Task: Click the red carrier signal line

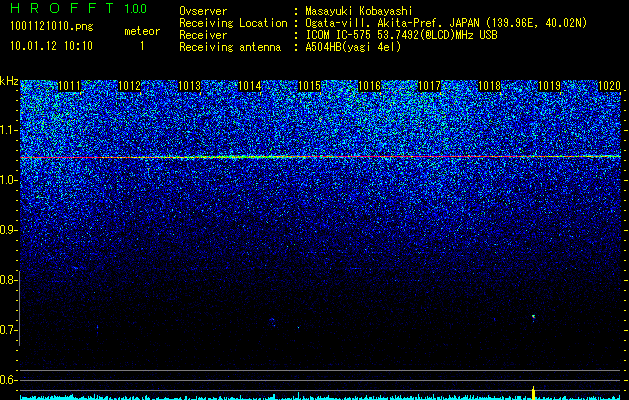Action: click(321, 157)
